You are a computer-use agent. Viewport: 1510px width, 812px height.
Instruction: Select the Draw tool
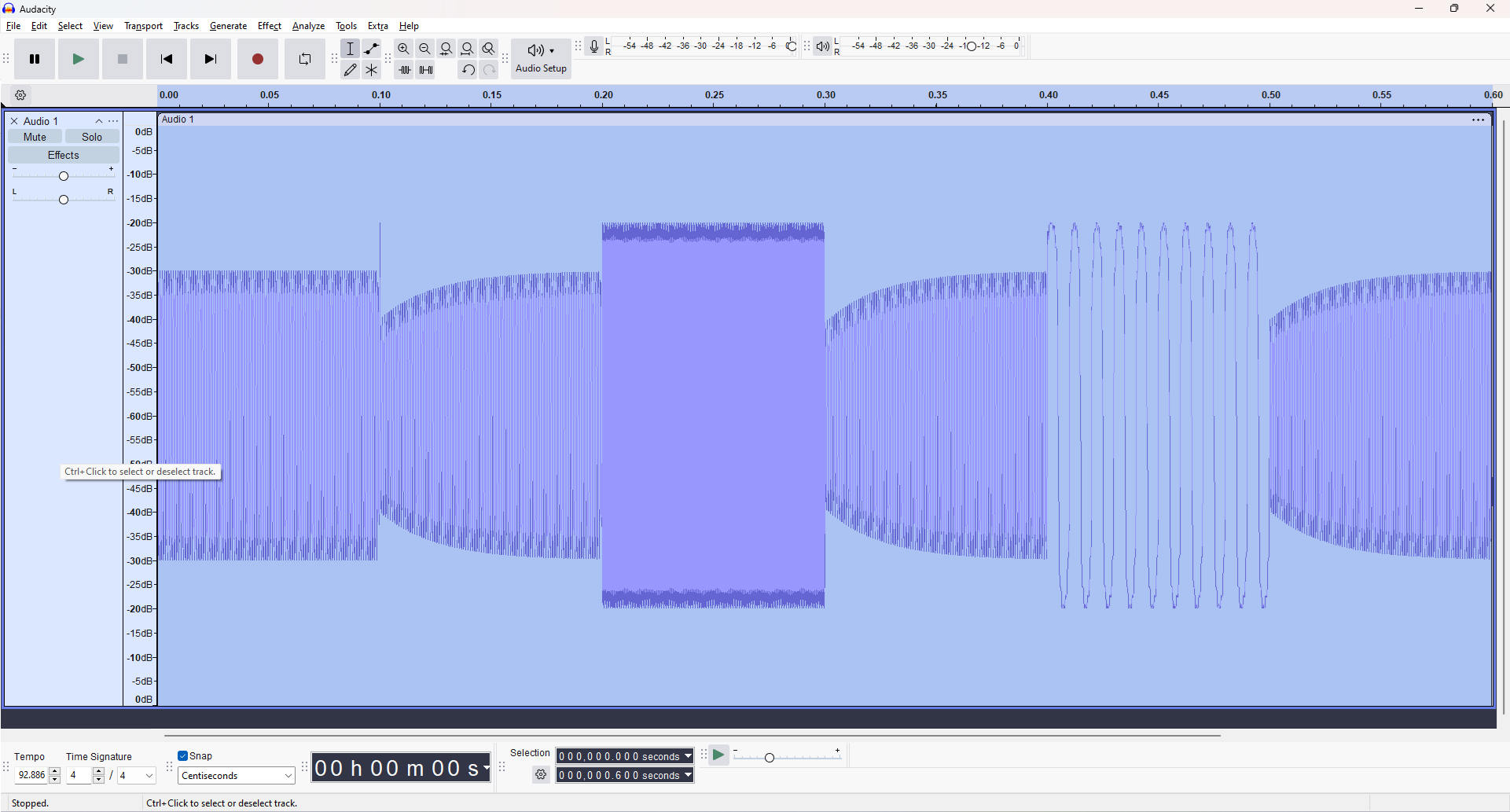point(351,69)
